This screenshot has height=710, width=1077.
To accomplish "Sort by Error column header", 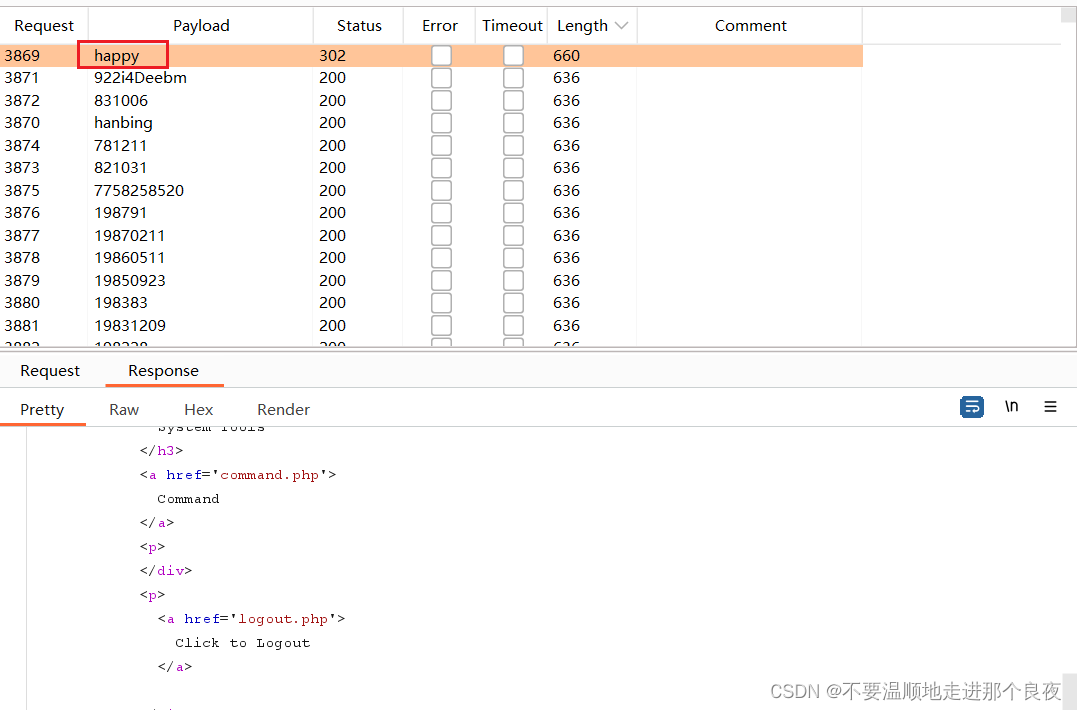I will point(440,26).
